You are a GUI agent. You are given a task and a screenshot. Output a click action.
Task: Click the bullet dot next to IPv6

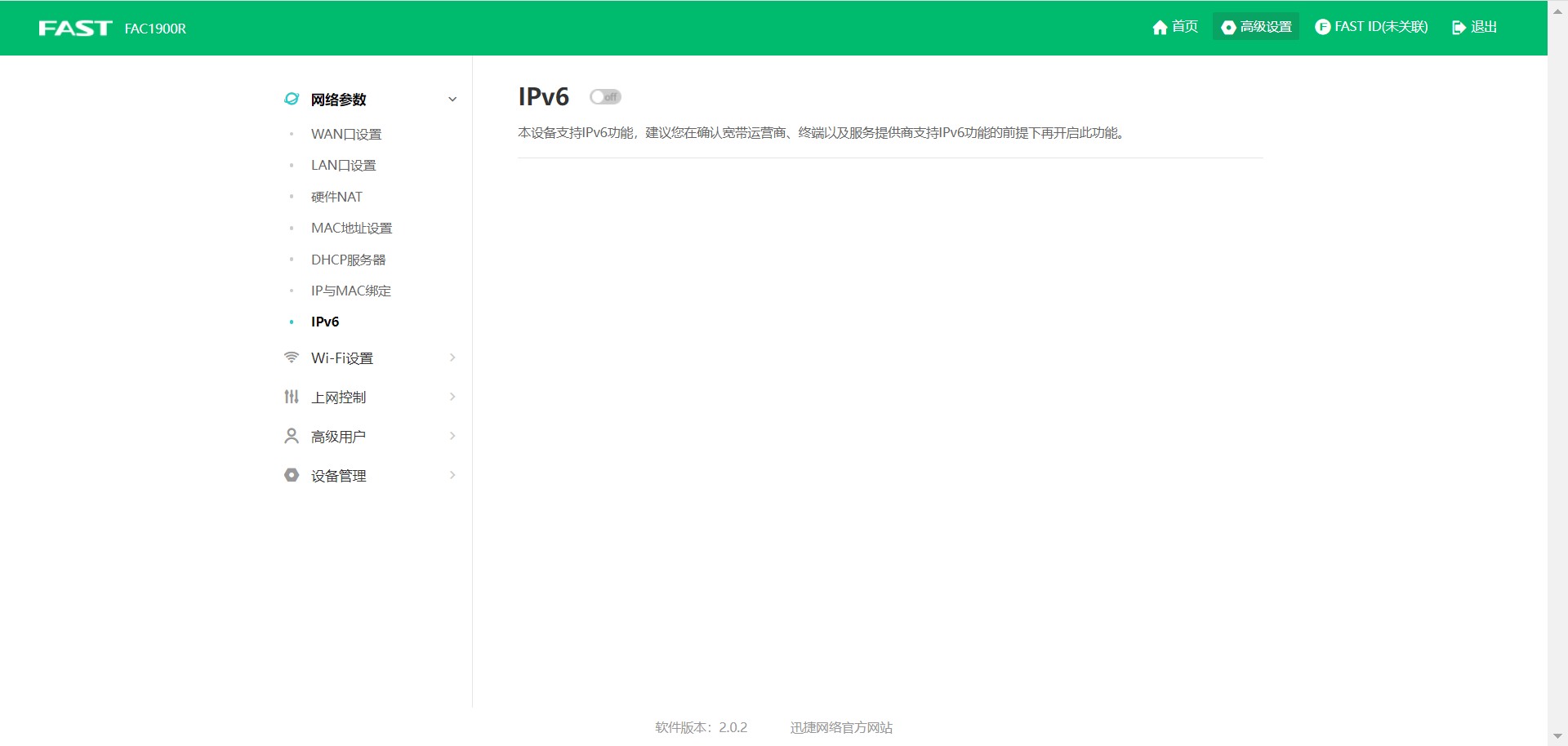pos(292,322)
